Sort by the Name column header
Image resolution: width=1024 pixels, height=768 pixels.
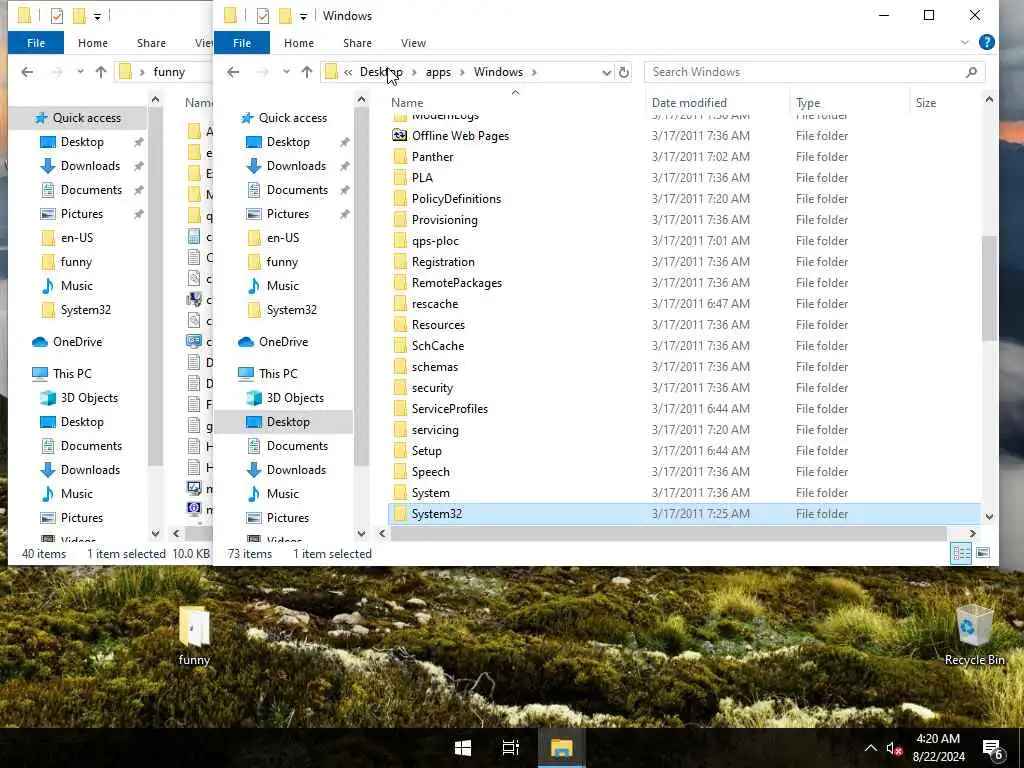[x=407, y=103]
